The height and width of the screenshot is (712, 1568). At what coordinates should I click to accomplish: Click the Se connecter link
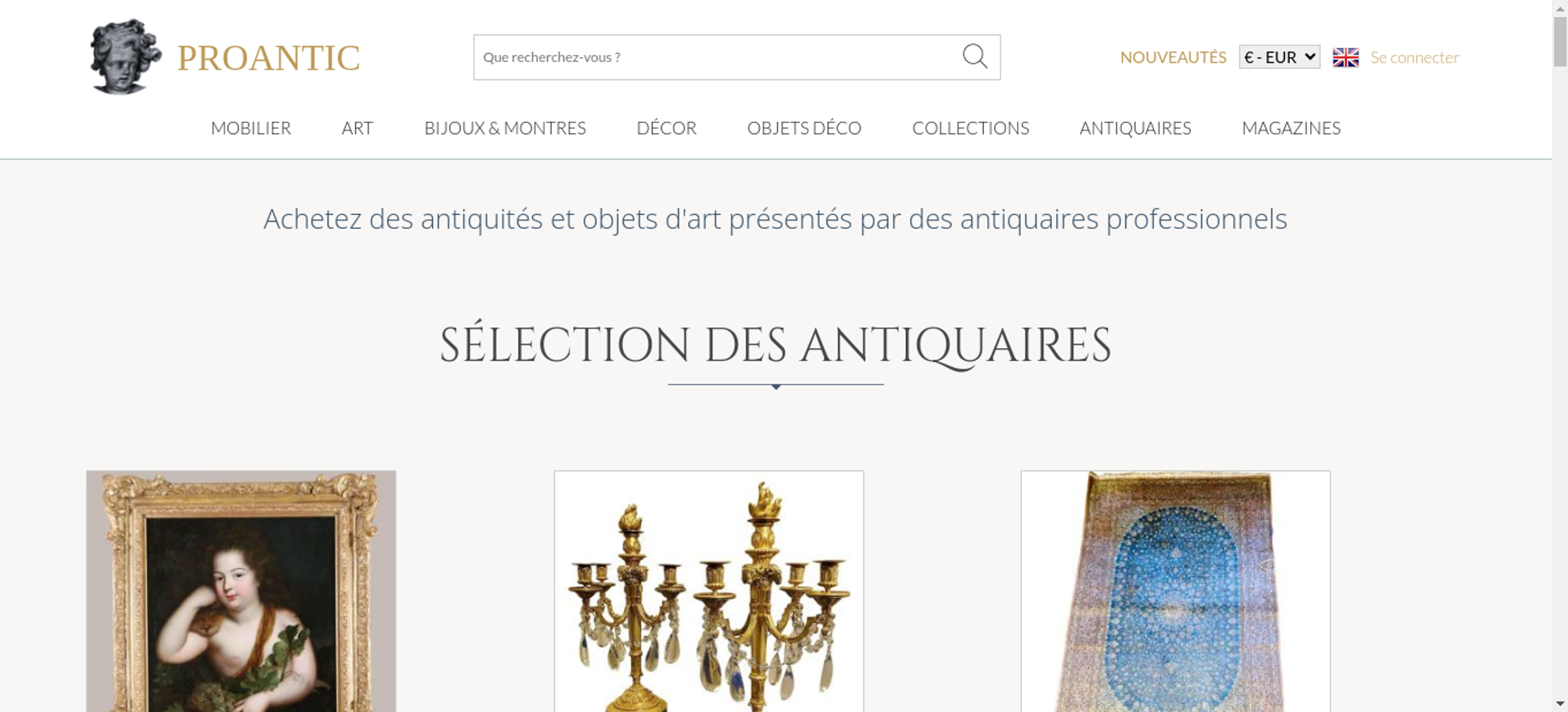click(x=1414, y=57)
